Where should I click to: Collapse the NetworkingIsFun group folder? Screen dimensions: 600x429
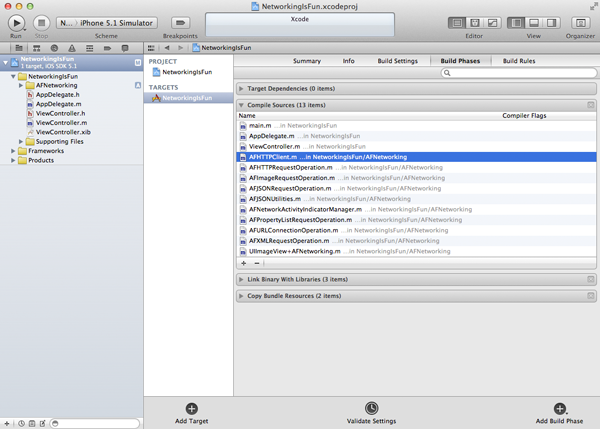tap(13, 76)
